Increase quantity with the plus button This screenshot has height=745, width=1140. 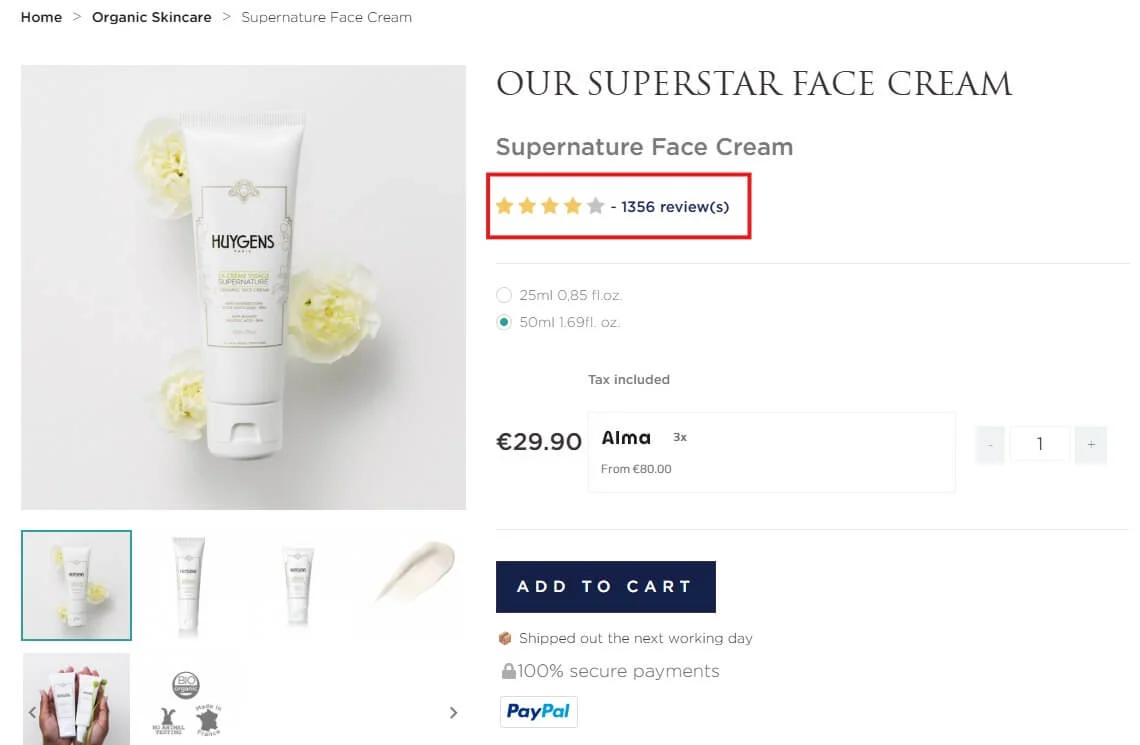coord(1091,444)
